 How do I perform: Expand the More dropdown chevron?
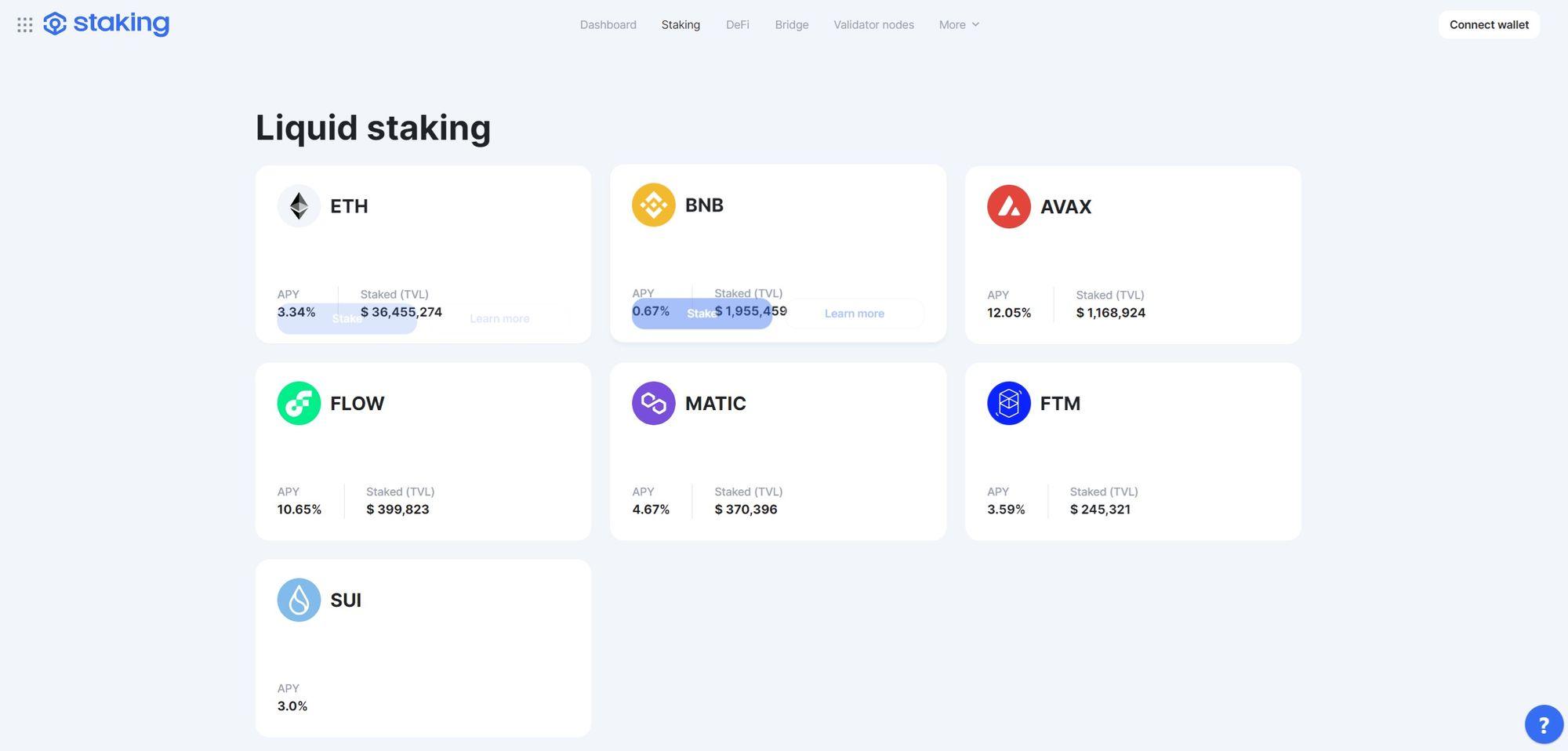[975, 24]
